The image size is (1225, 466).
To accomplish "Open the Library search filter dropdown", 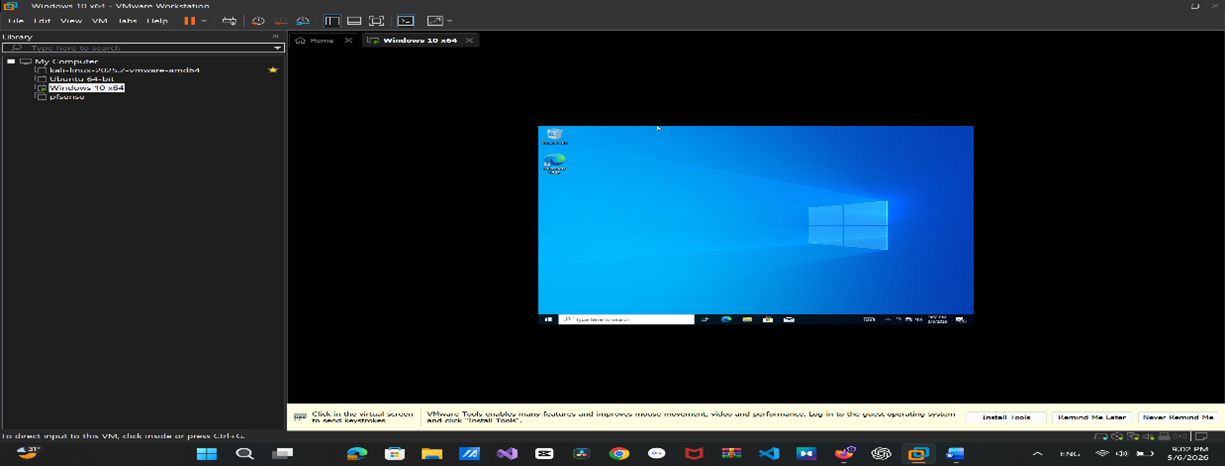I will pos(278,47).
